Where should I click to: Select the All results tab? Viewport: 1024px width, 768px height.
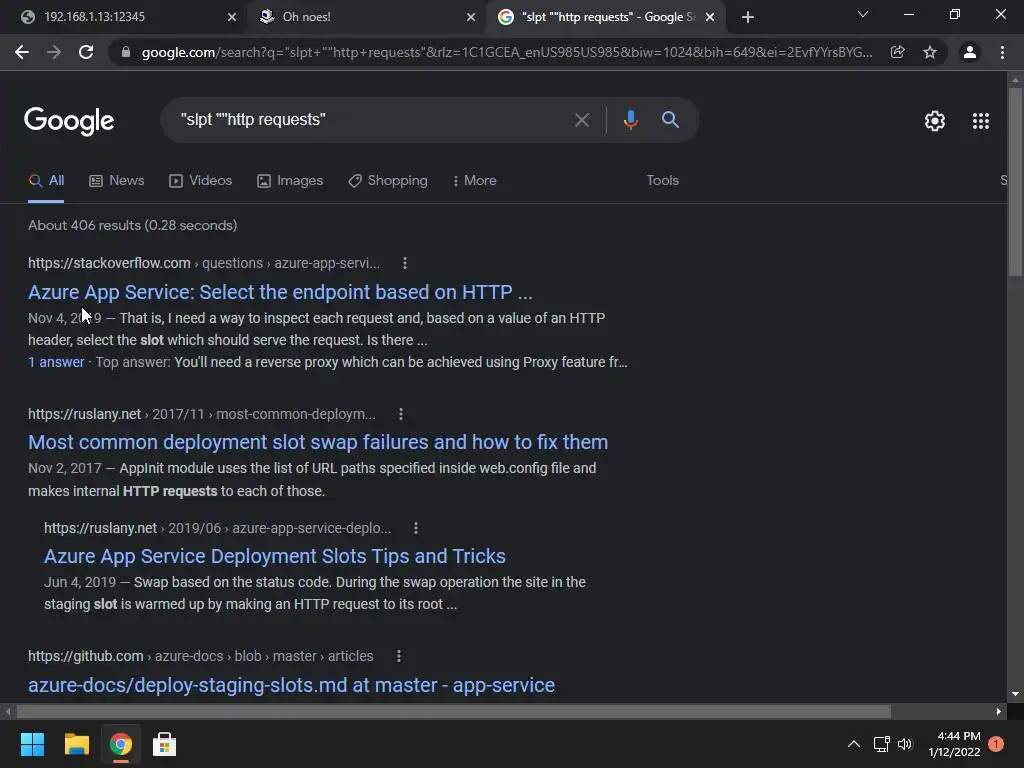(x=46, y=181)
